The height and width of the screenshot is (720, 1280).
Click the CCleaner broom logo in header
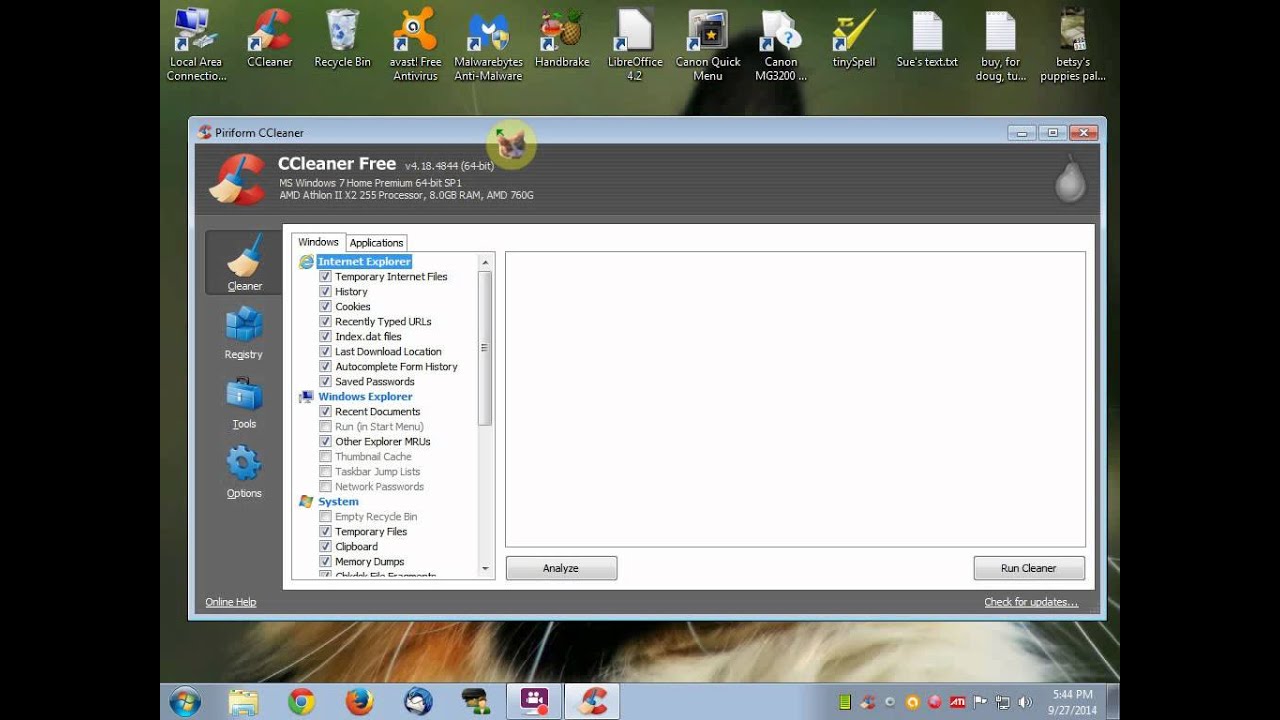click(238, 179)
